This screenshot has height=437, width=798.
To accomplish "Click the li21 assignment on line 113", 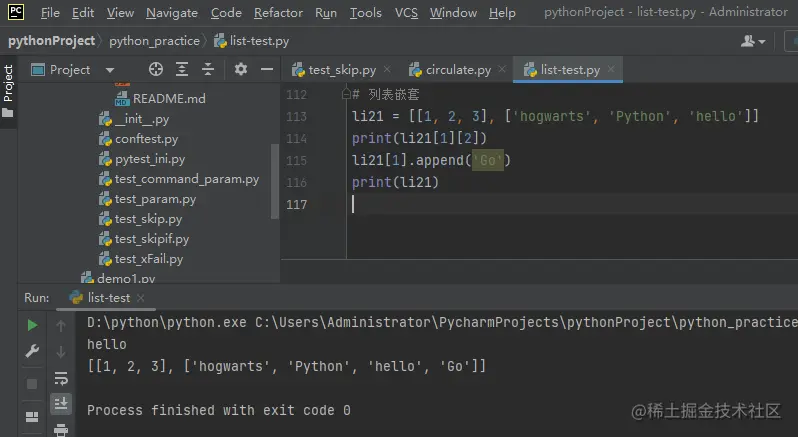I will pos(555,116).
